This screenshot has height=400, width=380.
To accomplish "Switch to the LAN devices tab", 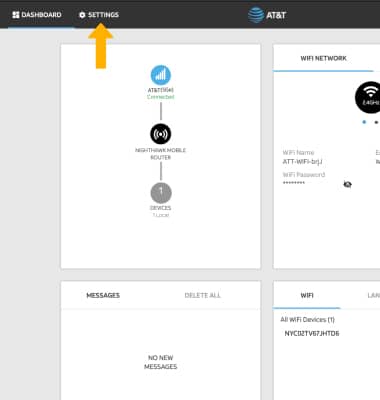I will click(x=374, y=295).
